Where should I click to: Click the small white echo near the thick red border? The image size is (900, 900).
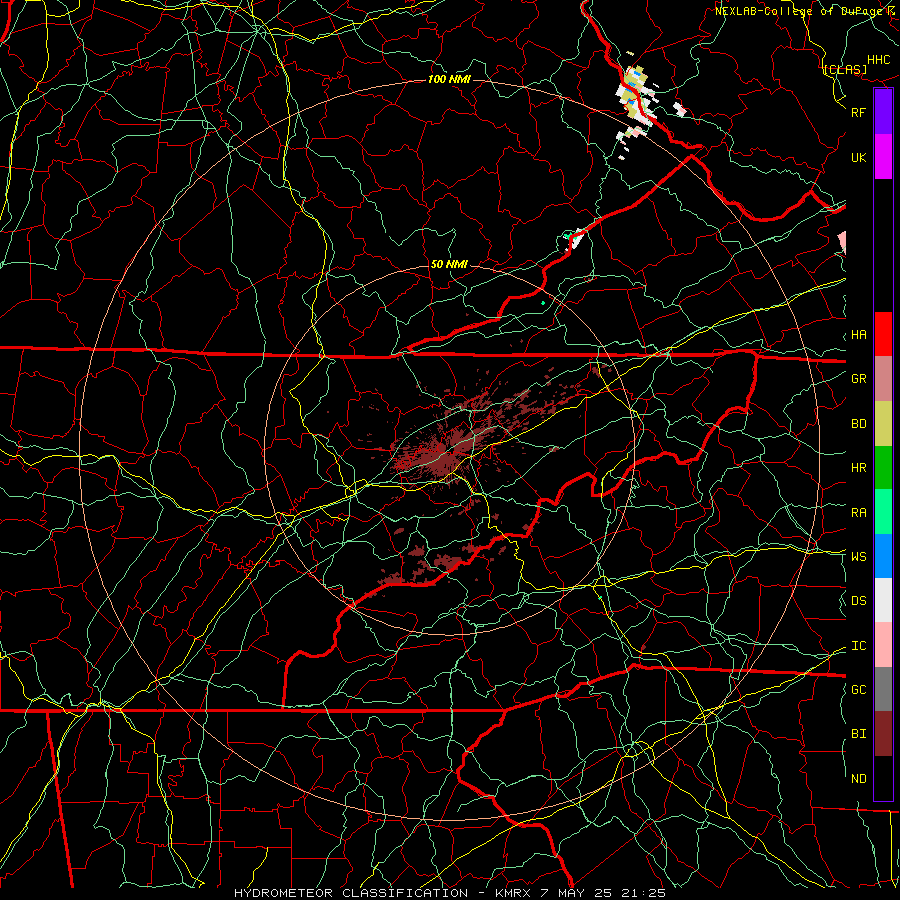pyautogui.click(x=576, y=239)
